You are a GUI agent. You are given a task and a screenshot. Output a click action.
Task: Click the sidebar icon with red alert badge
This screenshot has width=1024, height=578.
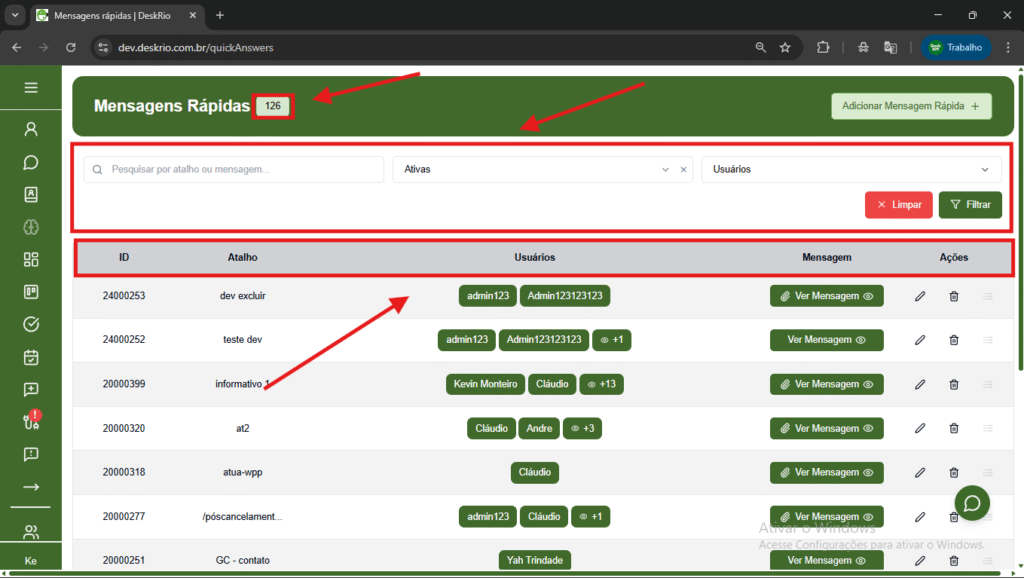click(31, 421)
